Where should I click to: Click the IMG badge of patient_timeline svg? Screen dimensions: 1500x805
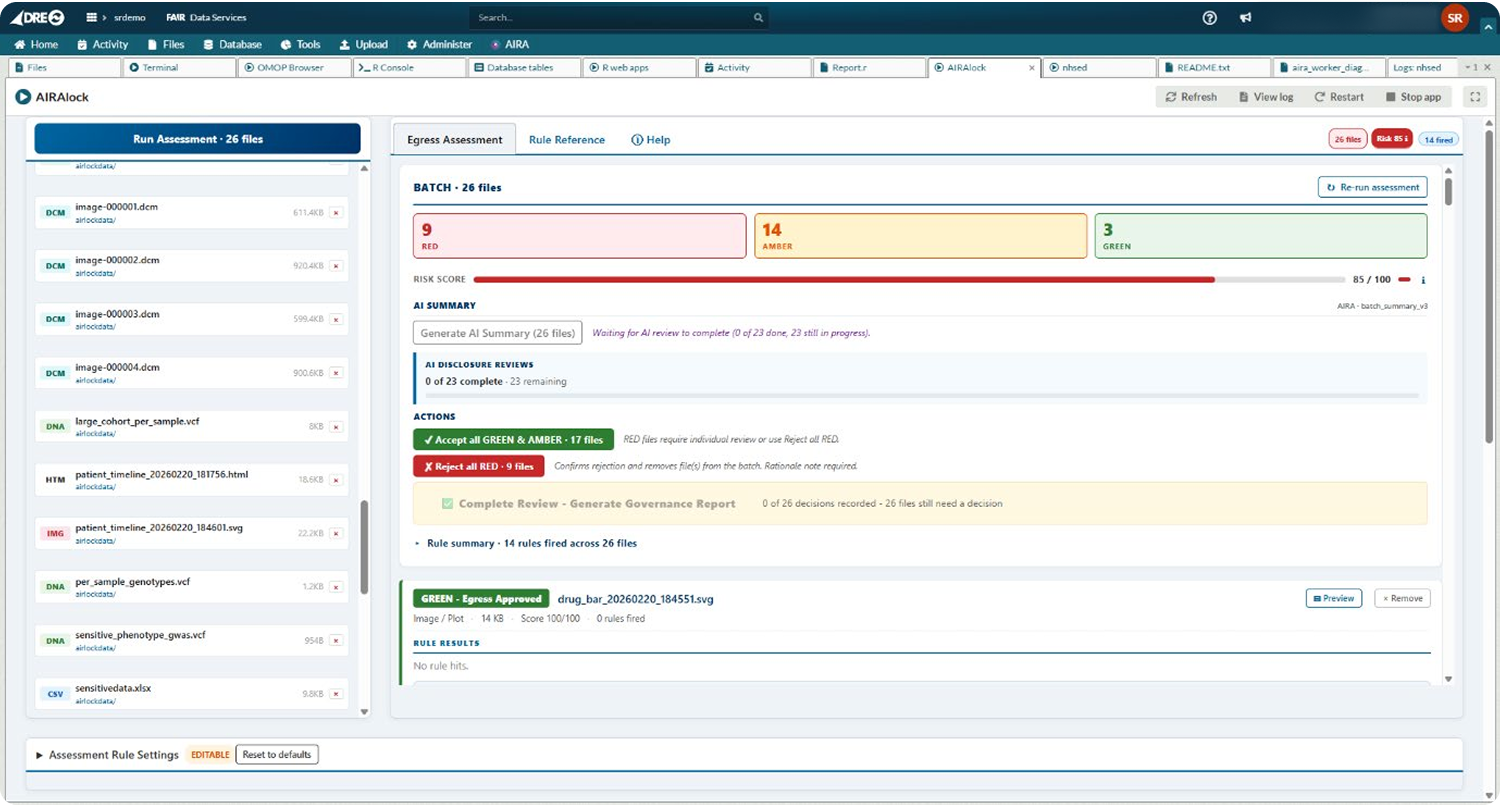coord(54,533)
